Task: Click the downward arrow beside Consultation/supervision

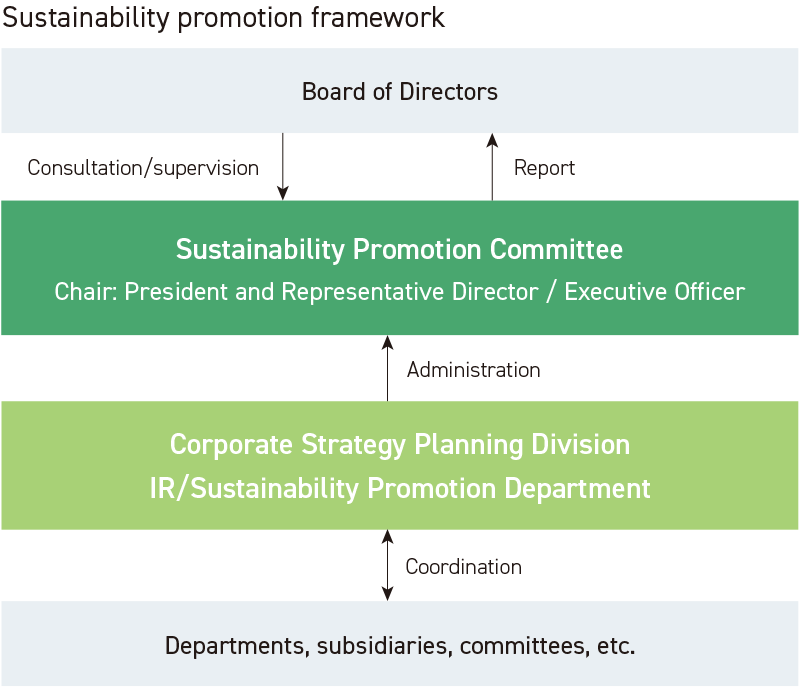Action: click(x=283, y=166)
